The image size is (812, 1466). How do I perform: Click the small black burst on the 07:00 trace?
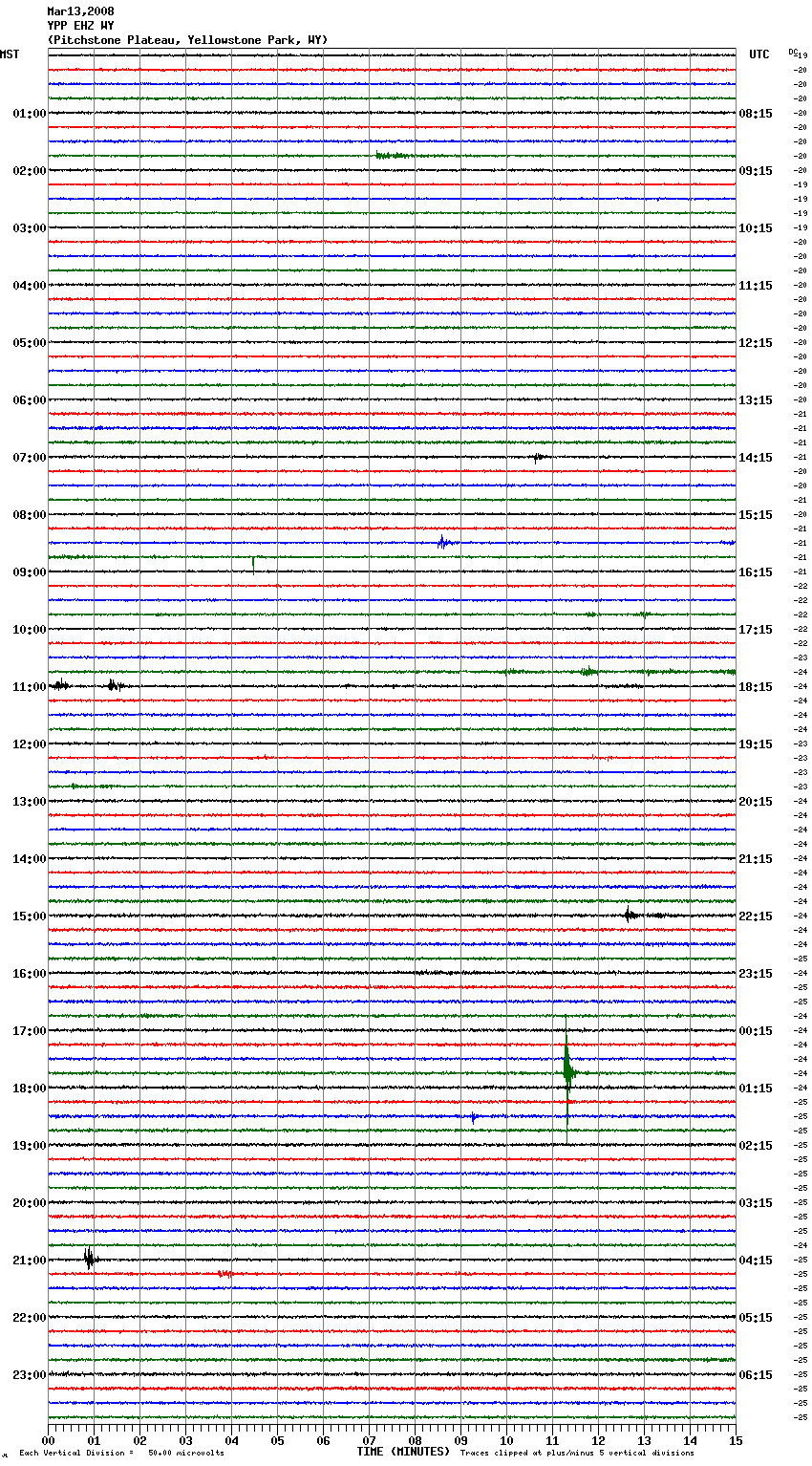539,457
